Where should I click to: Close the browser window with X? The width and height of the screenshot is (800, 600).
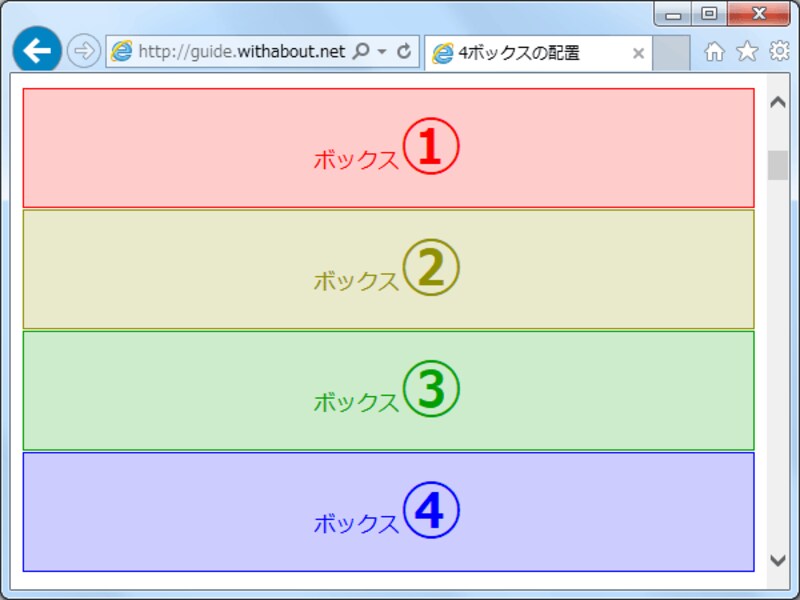point(759,14)
